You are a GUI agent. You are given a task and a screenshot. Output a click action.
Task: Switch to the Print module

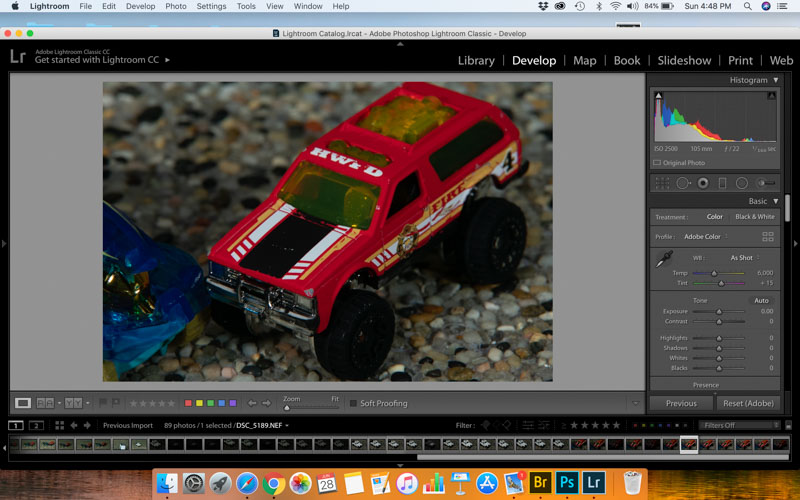(740, 60)
